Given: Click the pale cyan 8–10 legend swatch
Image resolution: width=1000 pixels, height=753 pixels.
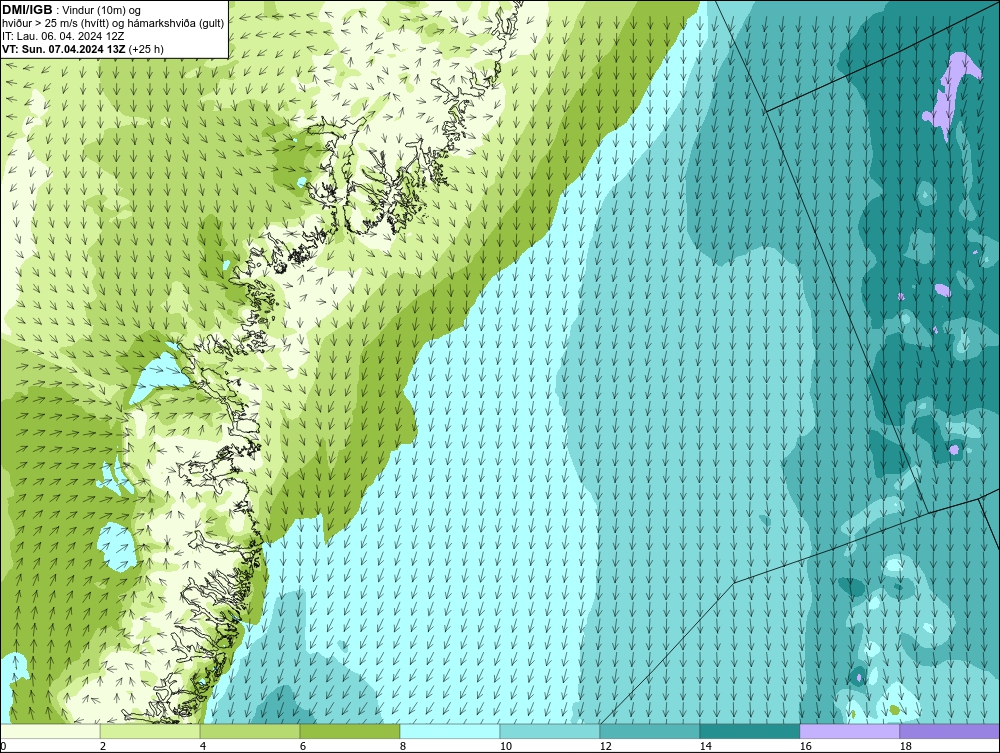Looking at the screenshot, I should point(450,731).
